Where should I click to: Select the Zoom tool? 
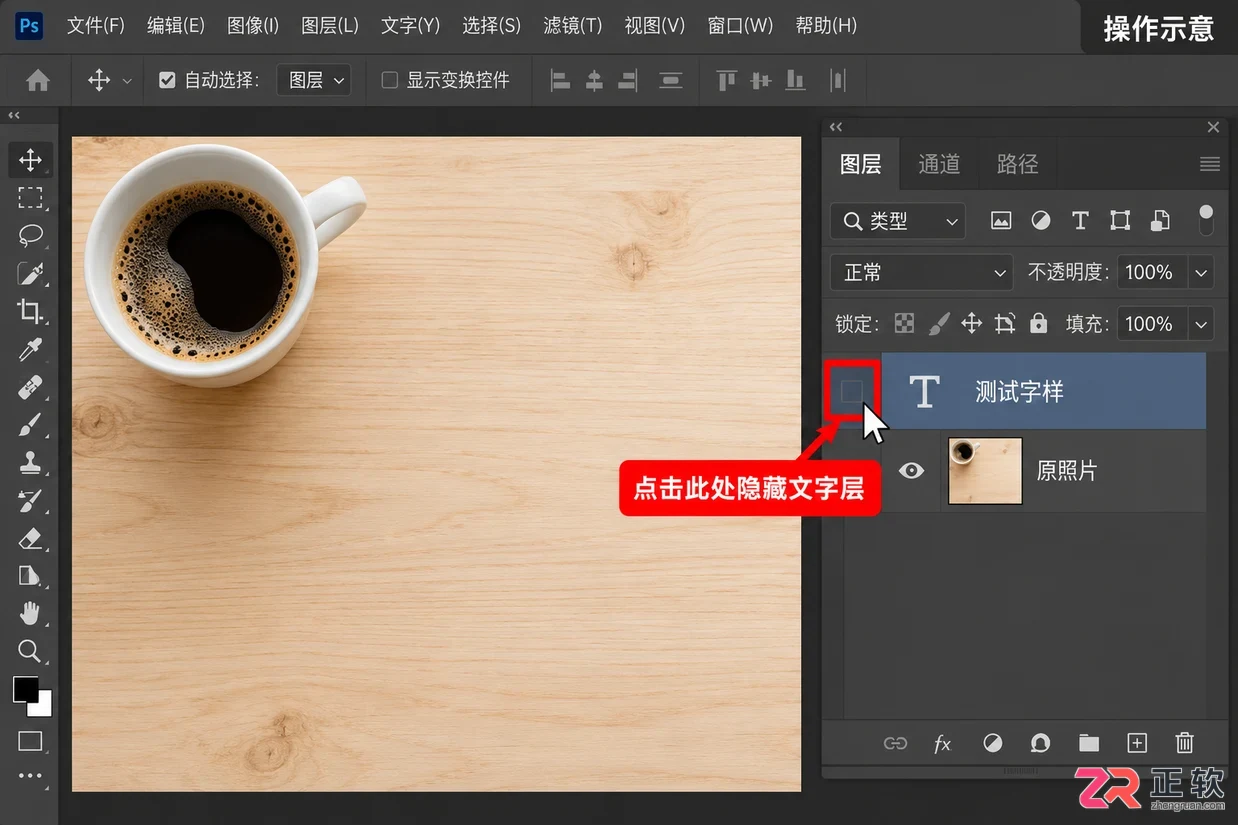tap(30, 652)
